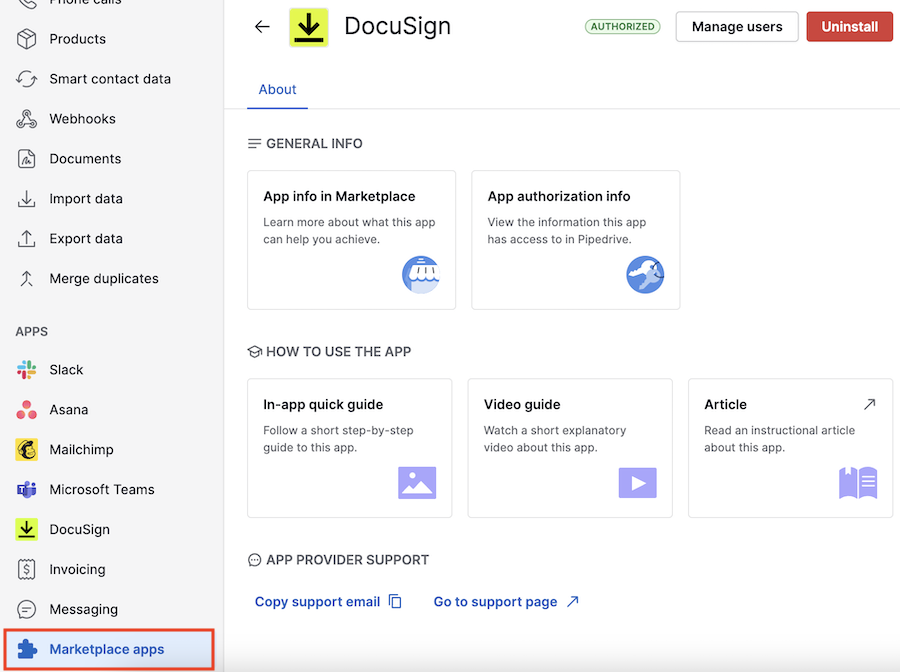This screenshot has width=900, height=672.
Task: Open the App authorization info card
Action: pyautogui.click(x=575, y=239)
